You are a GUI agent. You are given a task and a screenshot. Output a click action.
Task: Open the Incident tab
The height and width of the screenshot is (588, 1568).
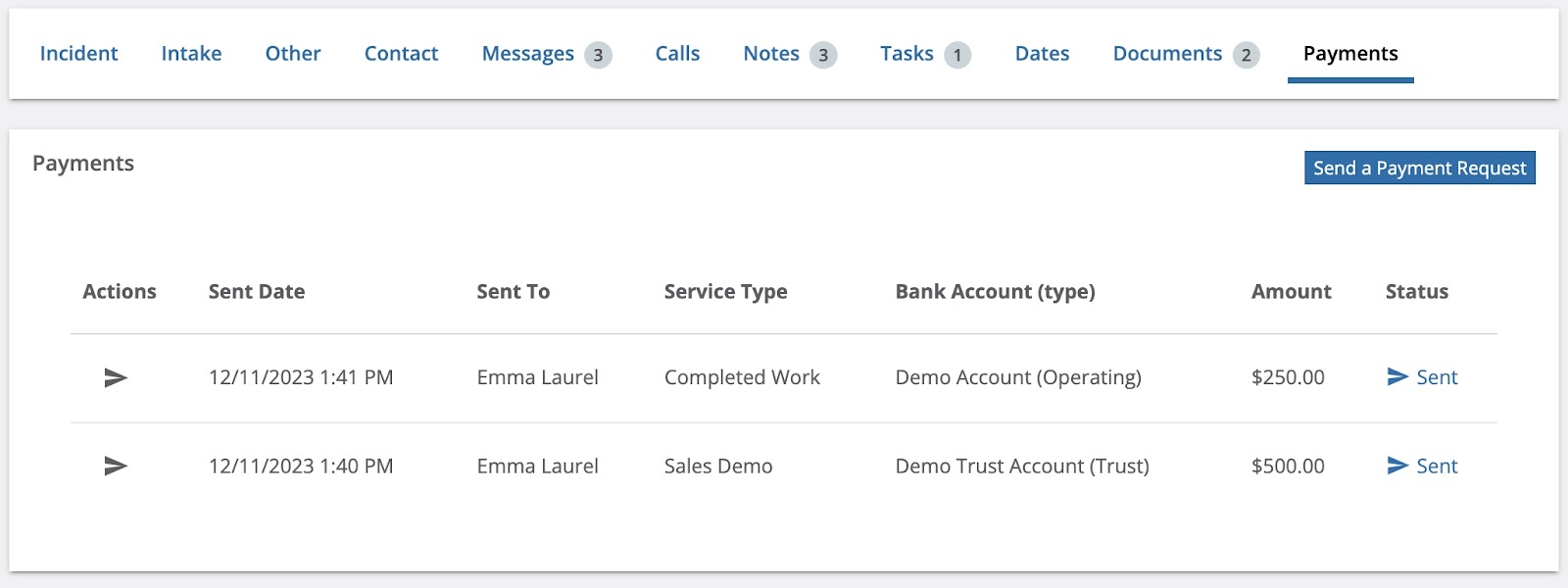pyautogui.click(x=78, y=54)
